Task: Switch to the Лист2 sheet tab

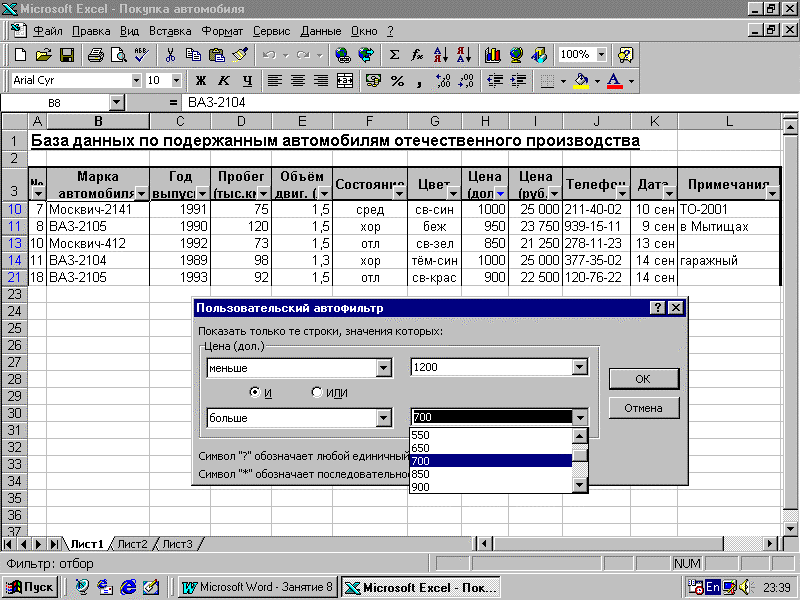Action: (132, 544)
